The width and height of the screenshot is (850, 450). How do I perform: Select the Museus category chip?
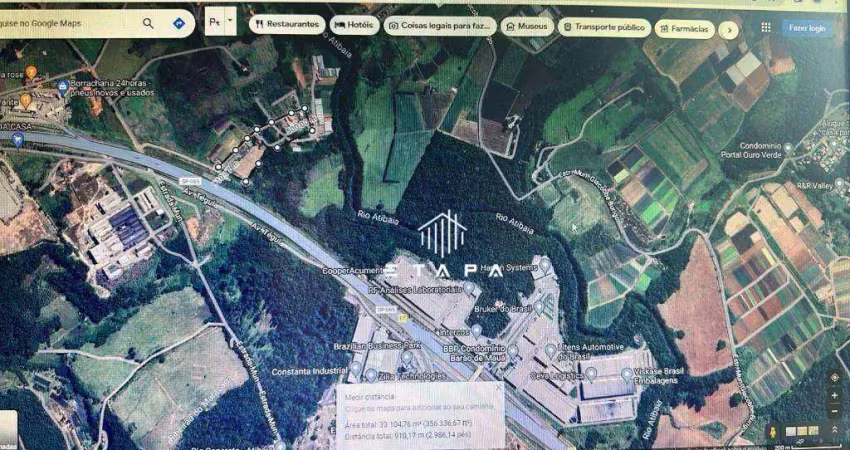pos(527,26)
